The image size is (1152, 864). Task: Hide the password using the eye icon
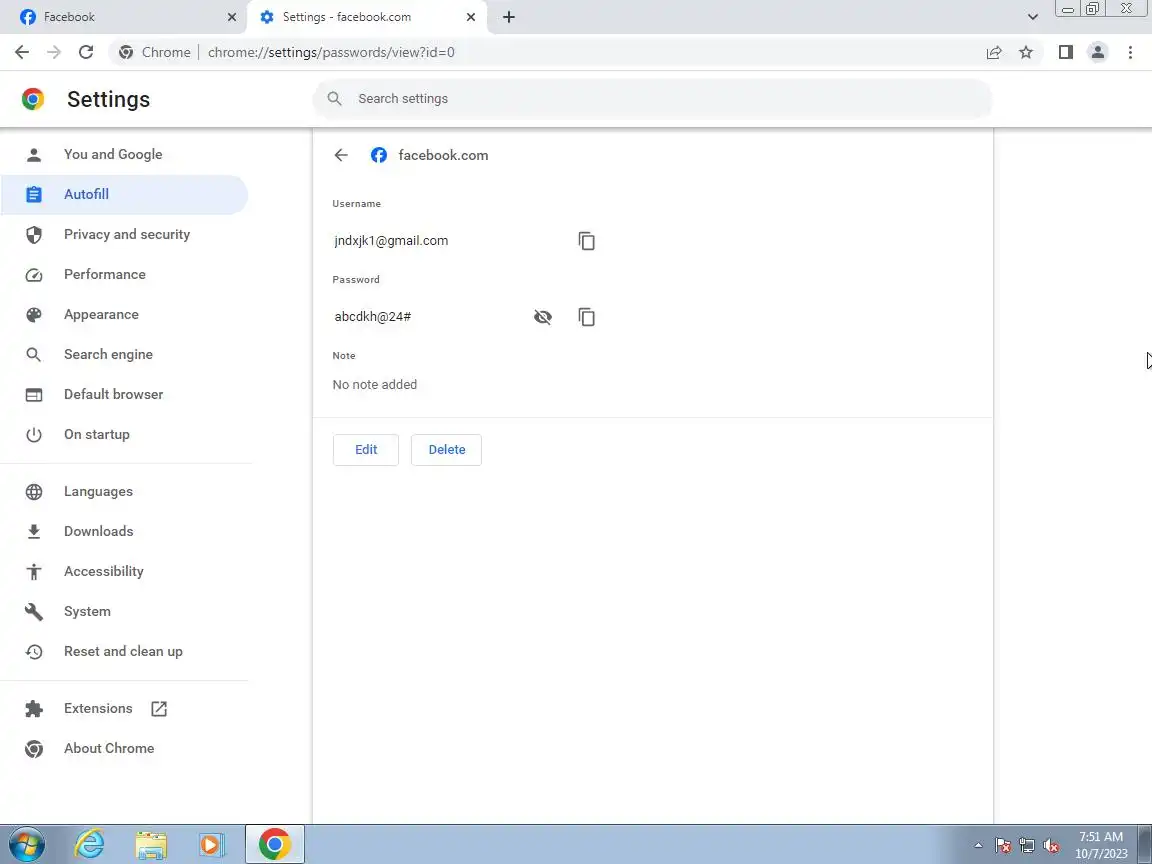pyautogui.click(x=542, y=317)
